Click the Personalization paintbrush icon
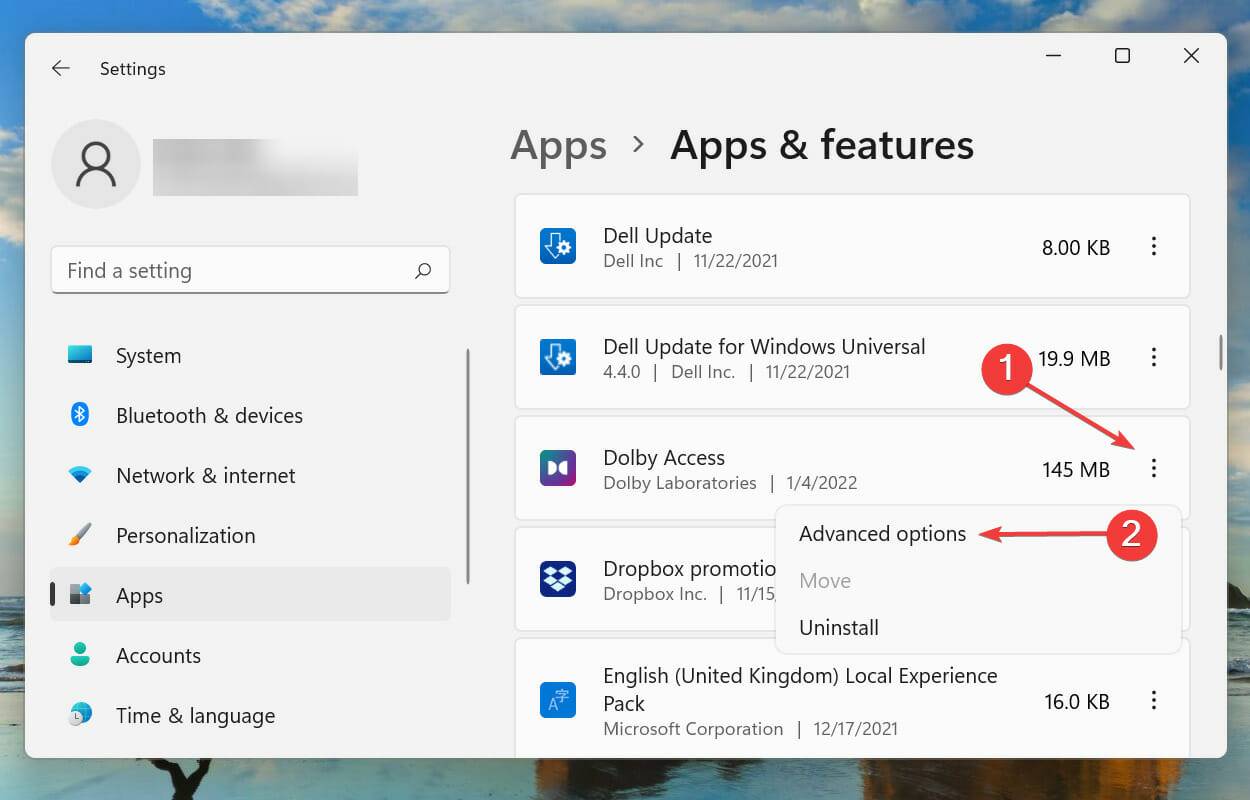The width and height of the screenshot is (1250, 800). (83, 535)
